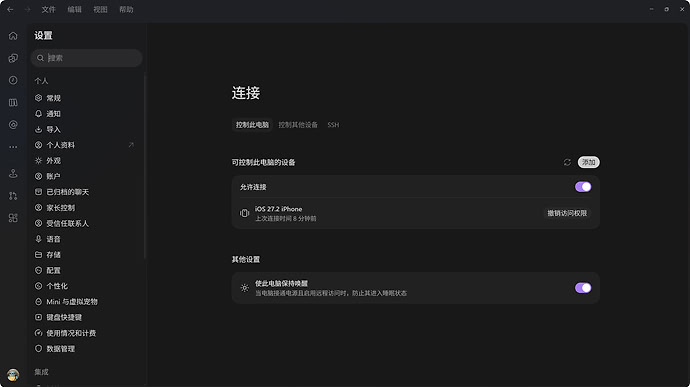
Task: Open the 视图 menu
Action: [x=100, y=9]
